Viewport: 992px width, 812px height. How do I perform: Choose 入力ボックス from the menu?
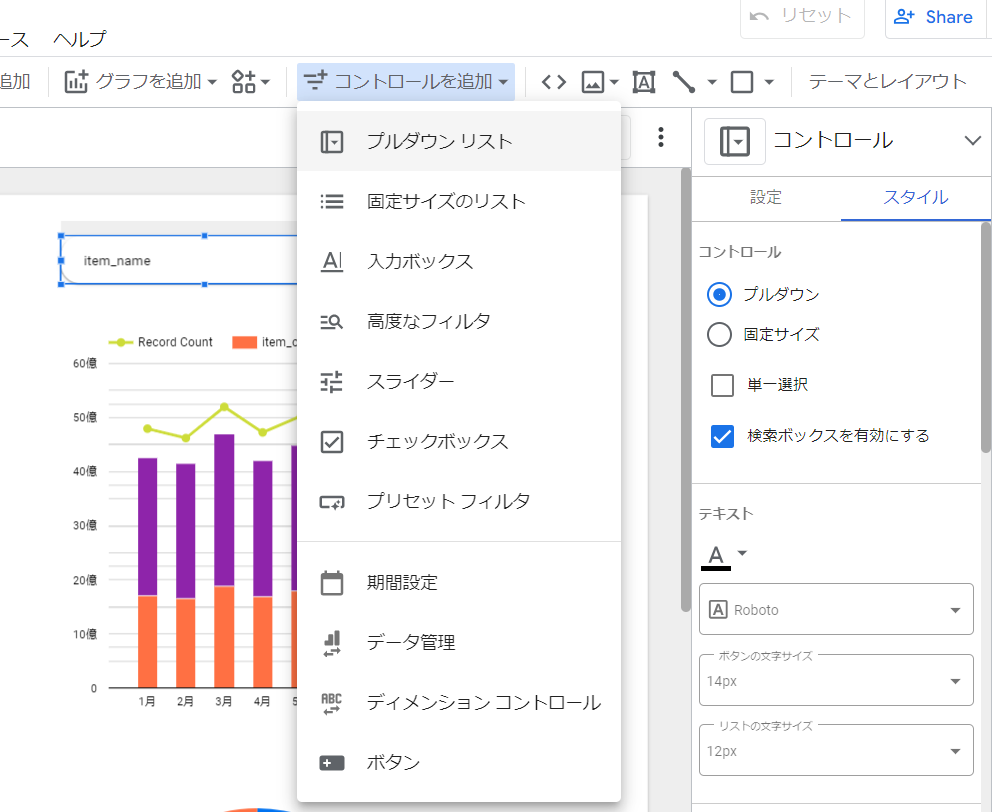coord(459,261)
